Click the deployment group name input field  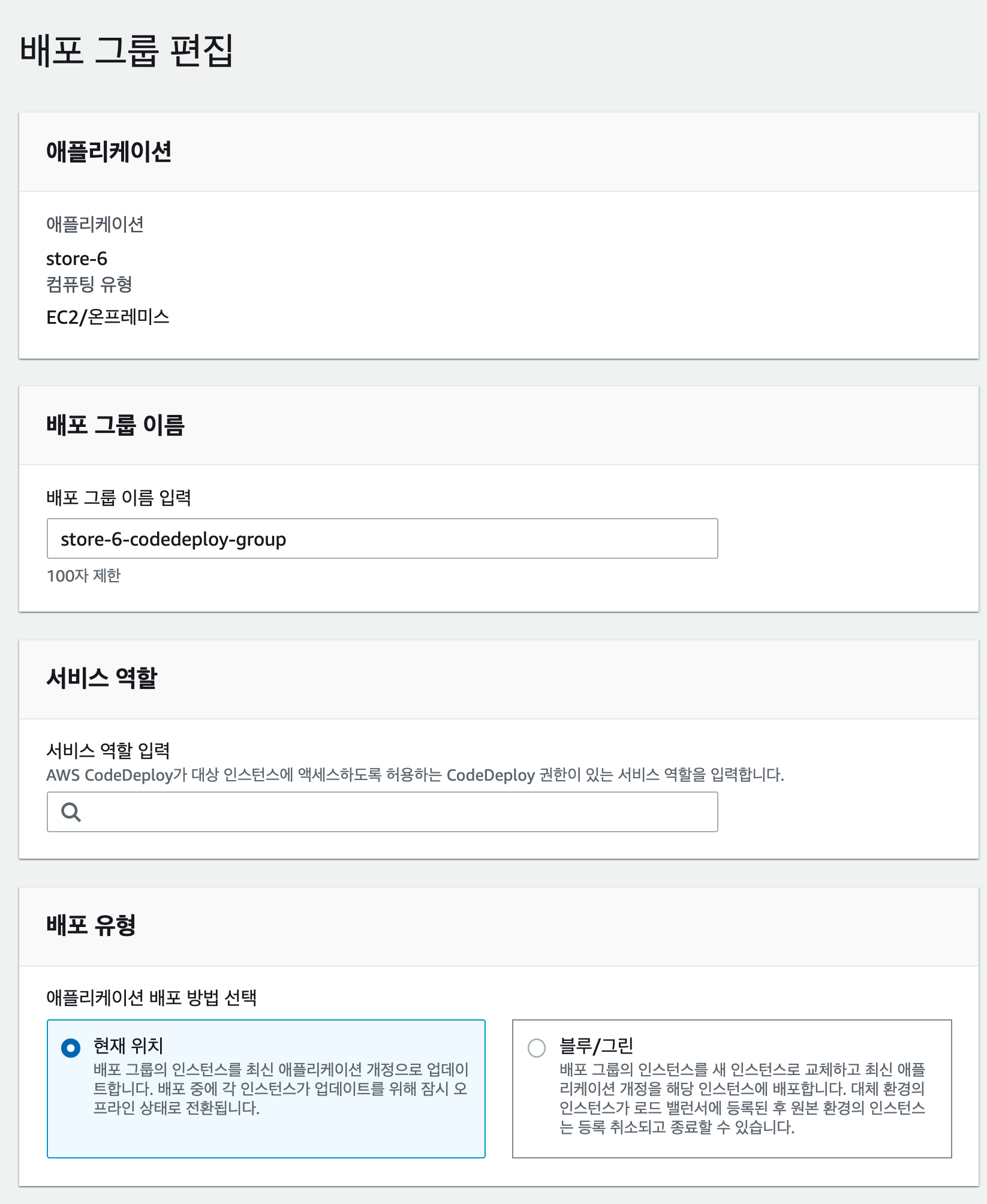[x=382, y=538]
